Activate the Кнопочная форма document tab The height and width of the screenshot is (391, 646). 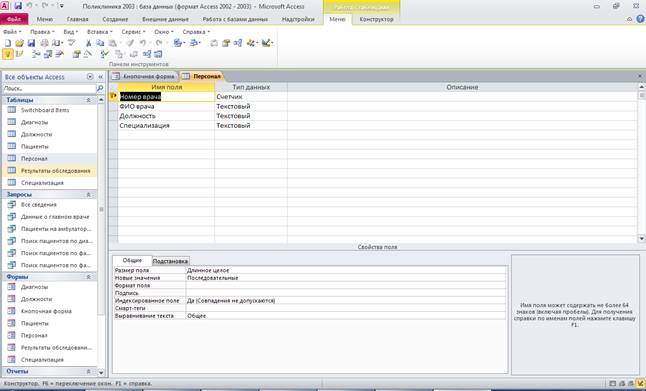(144, 76)
